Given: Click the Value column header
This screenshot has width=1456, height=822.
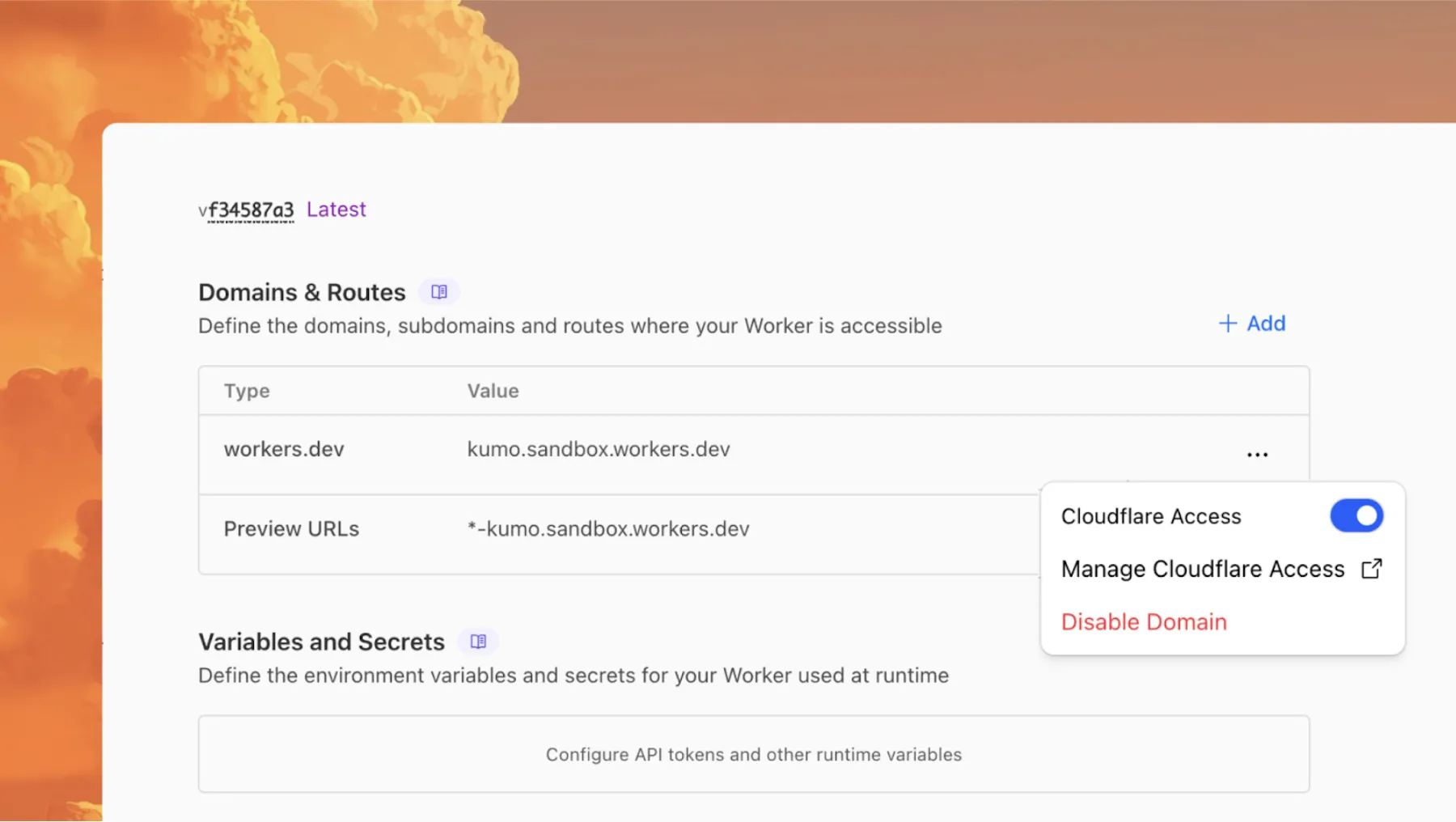Looking at the screenshot, I should tap(493, 391).
